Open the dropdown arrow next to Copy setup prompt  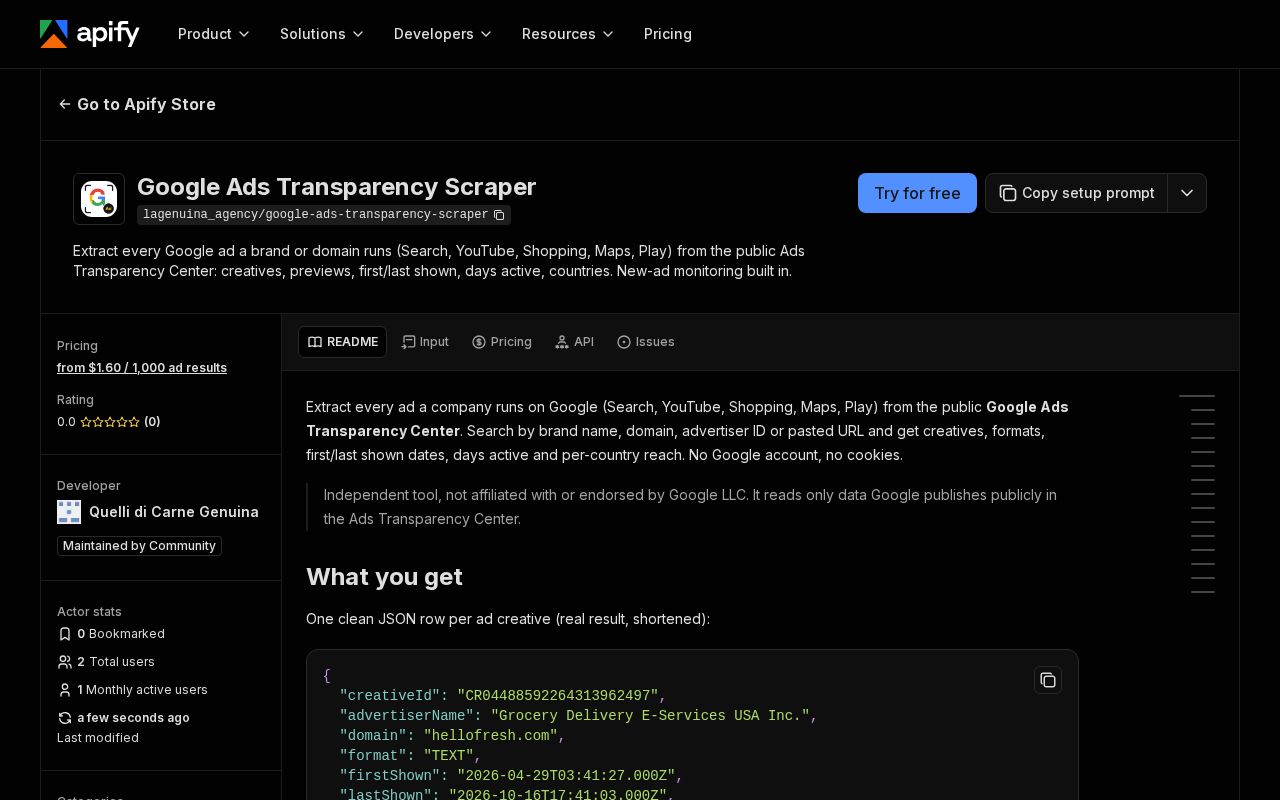(1187, 193)
